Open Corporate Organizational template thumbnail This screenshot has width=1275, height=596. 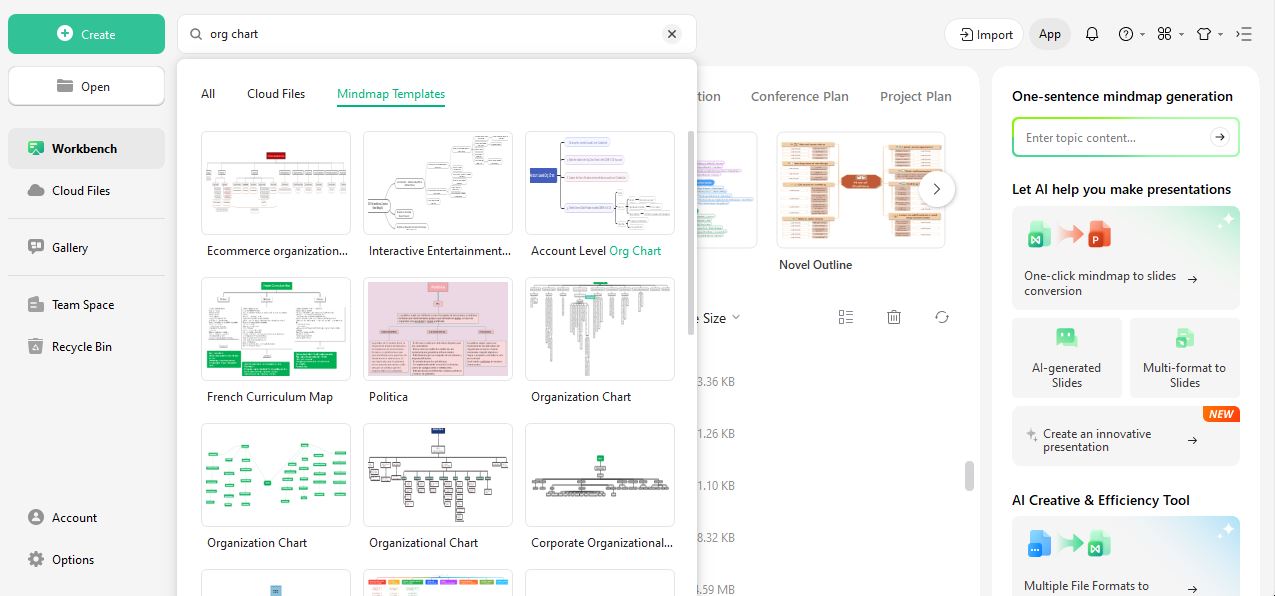(x=600, y=475)
